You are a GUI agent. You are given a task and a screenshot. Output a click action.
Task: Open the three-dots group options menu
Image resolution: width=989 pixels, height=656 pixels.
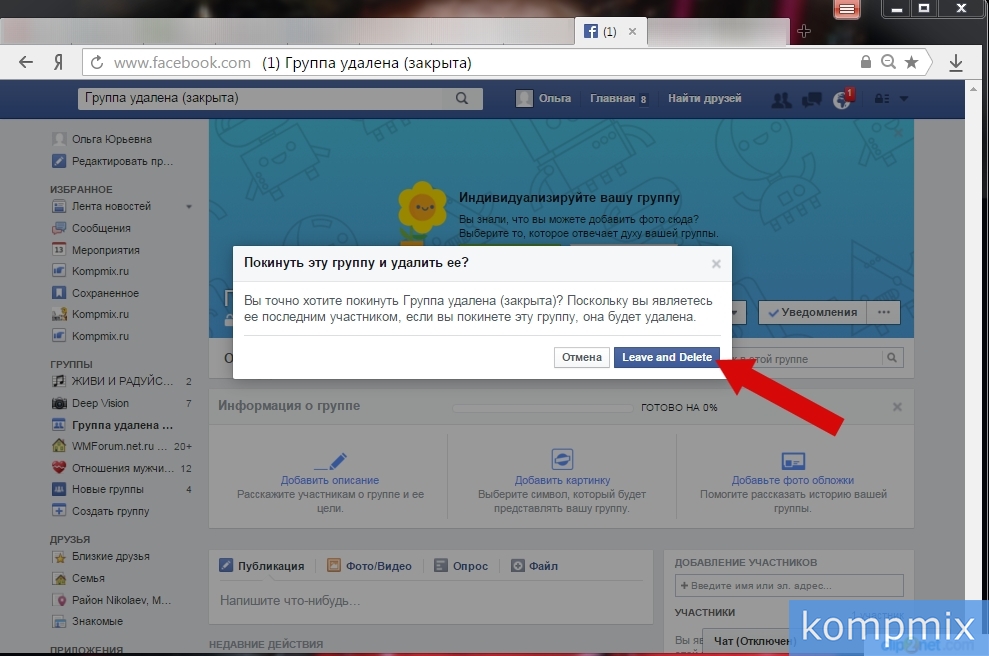click(882, 312)
